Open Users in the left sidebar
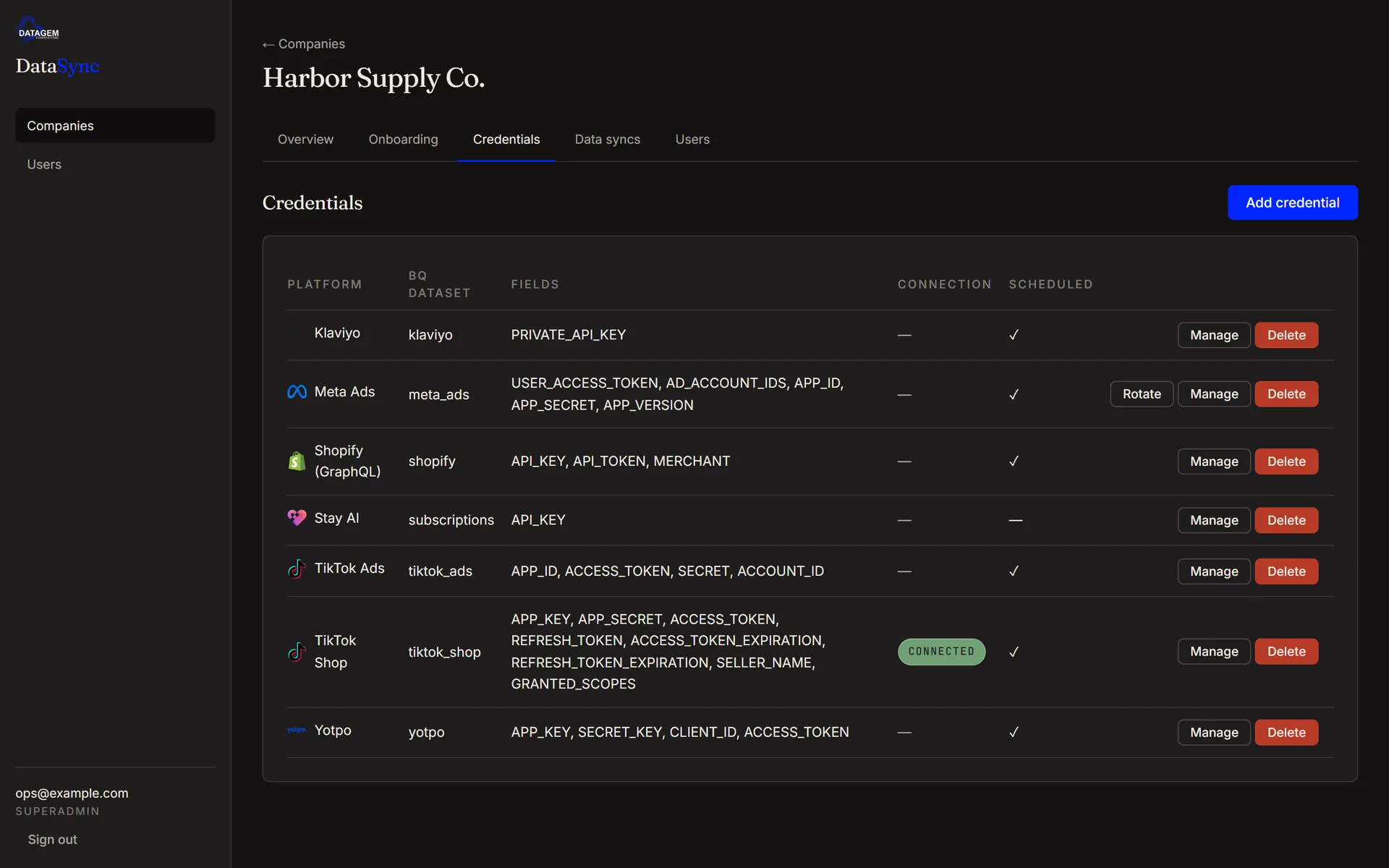Screen dimensions: 1389x868 115,164
